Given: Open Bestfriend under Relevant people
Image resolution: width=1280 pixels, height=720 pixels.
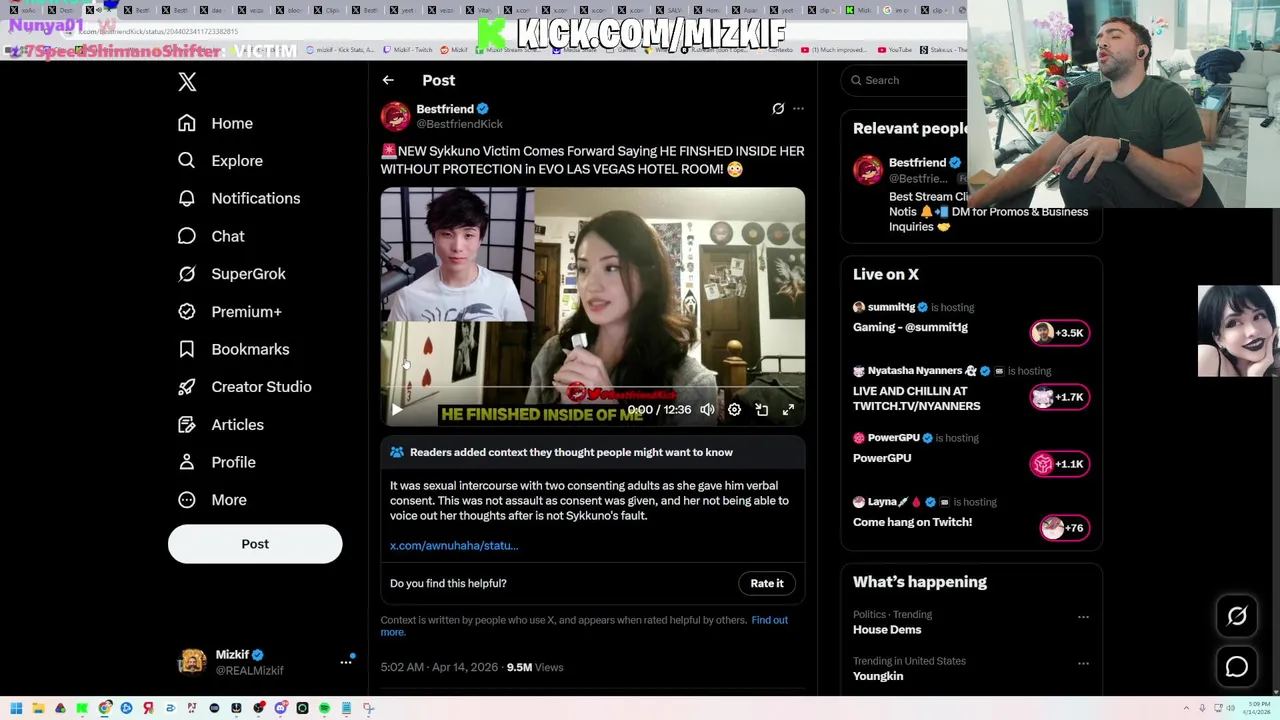Looking at the screenshot, I should (x=917, y=163).
